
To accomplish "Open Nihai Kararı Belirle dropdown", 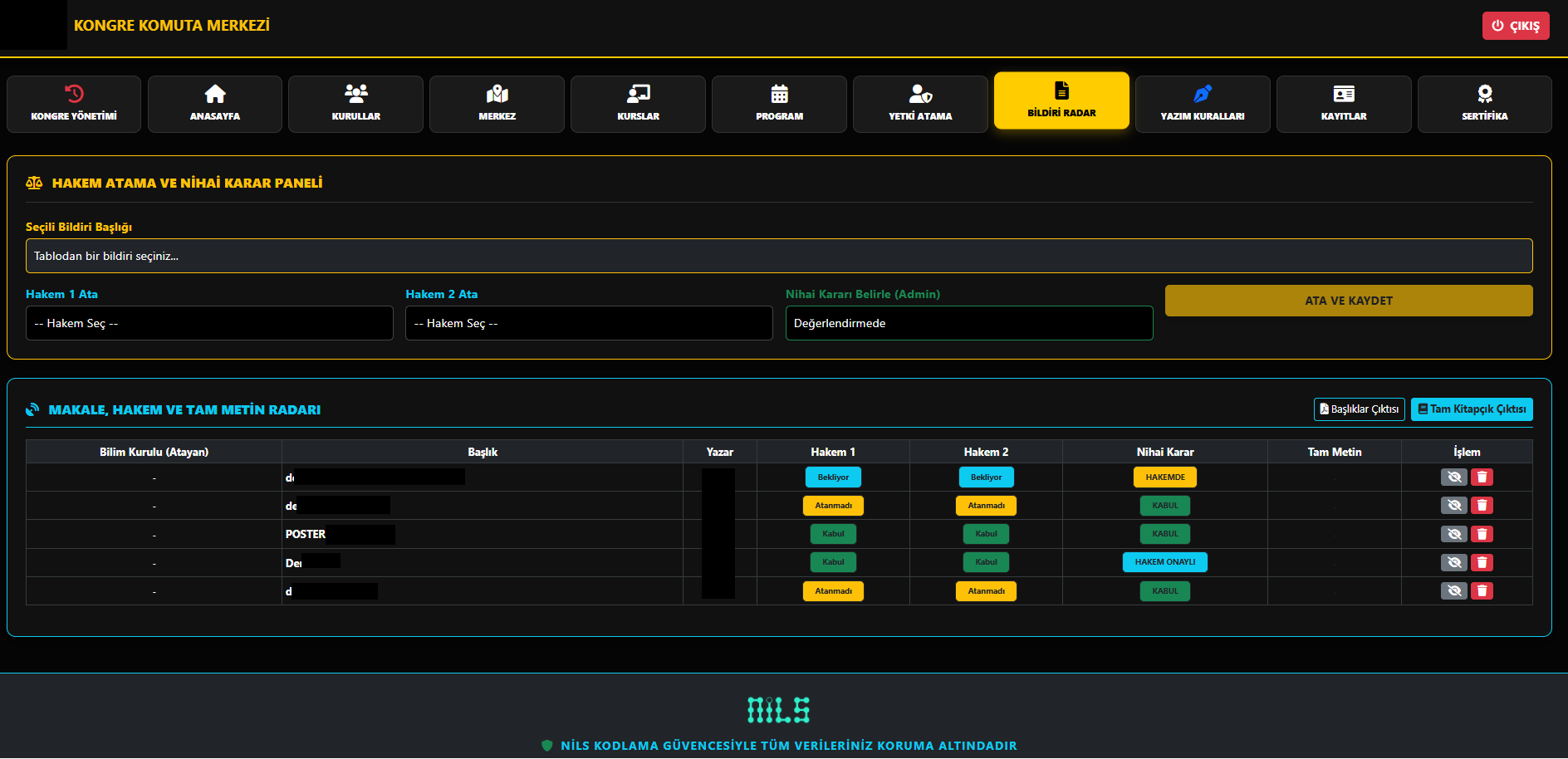I will 968,323.
